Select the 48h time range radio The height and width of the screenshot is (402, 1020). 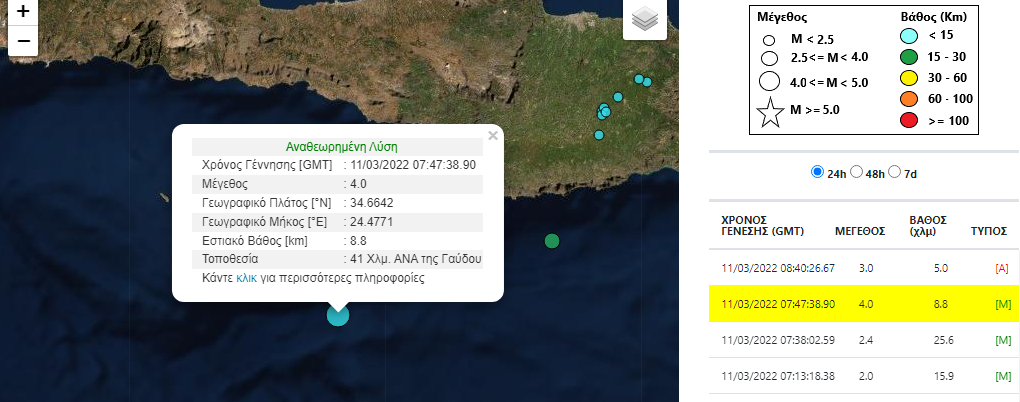coord(856,172)
